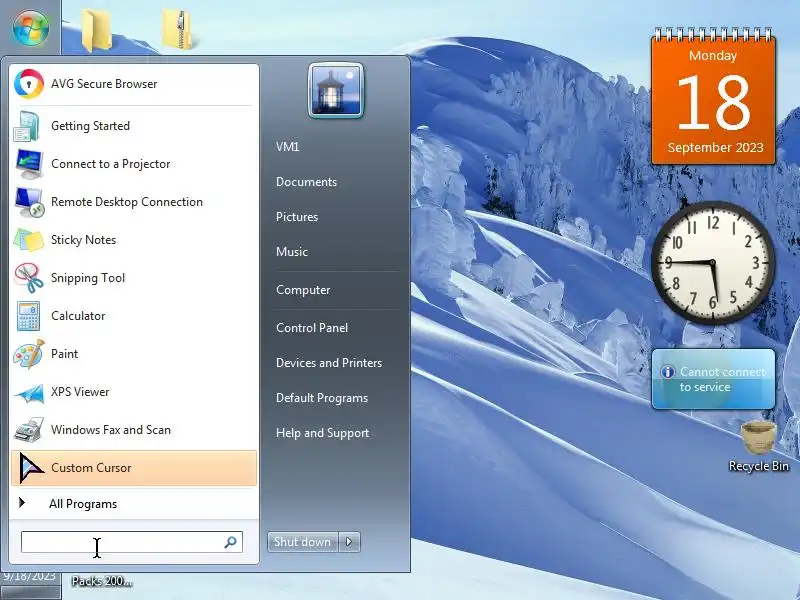Click Connect to a Projector label
Image resolution: width=800 pixels, height=600 pixels.
point(111,164)
